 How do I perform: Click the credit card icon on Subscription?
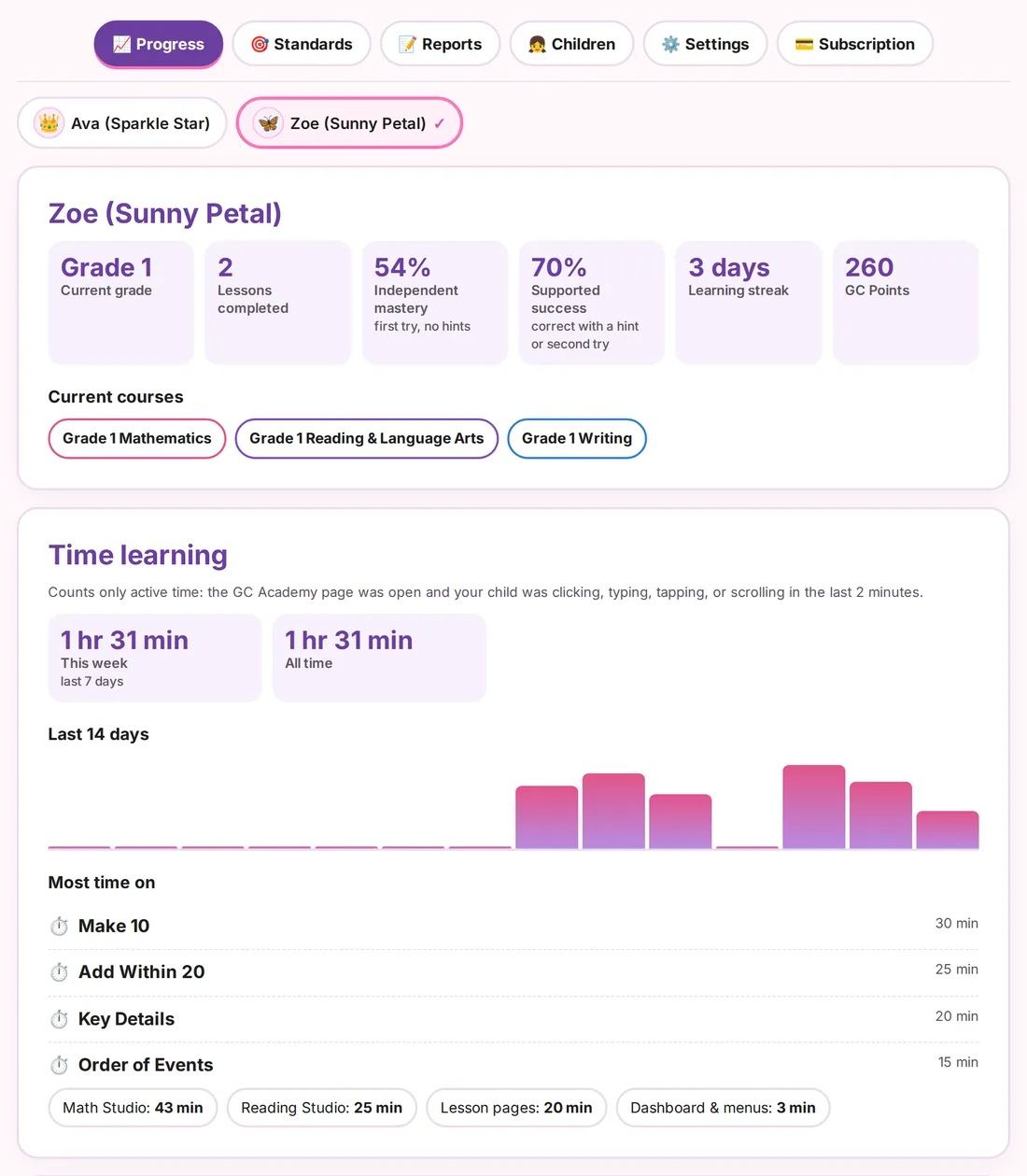click(x=804, y=44)
